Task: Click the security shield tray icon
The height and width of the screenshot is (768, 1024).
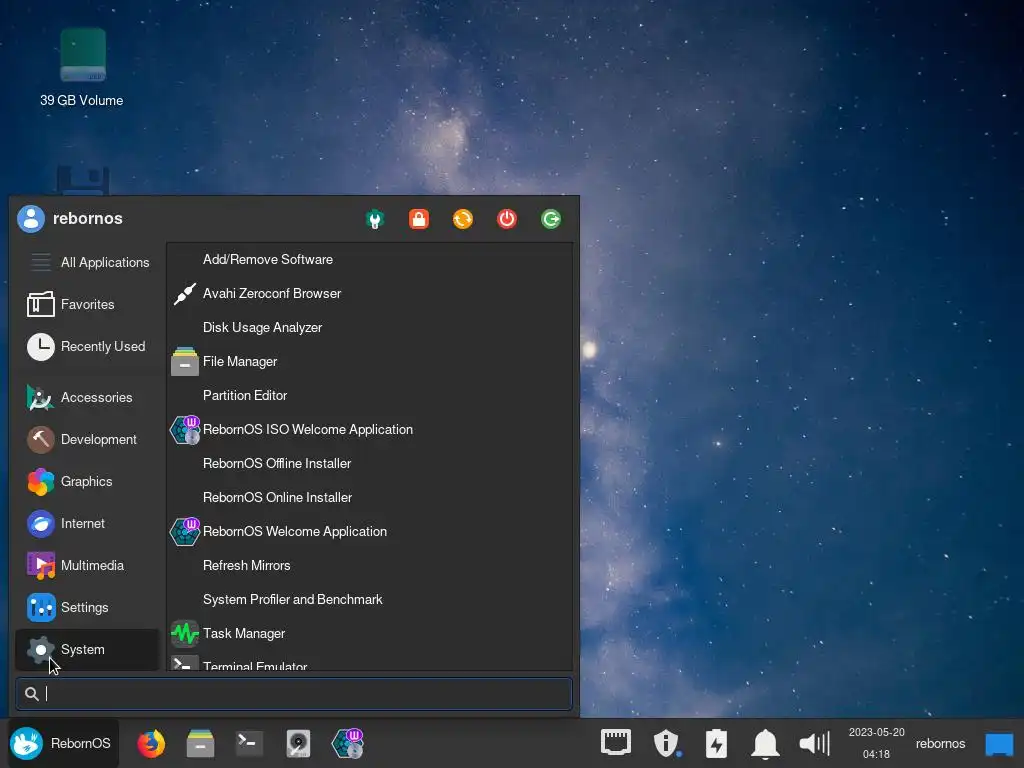Action: [666, 743]
